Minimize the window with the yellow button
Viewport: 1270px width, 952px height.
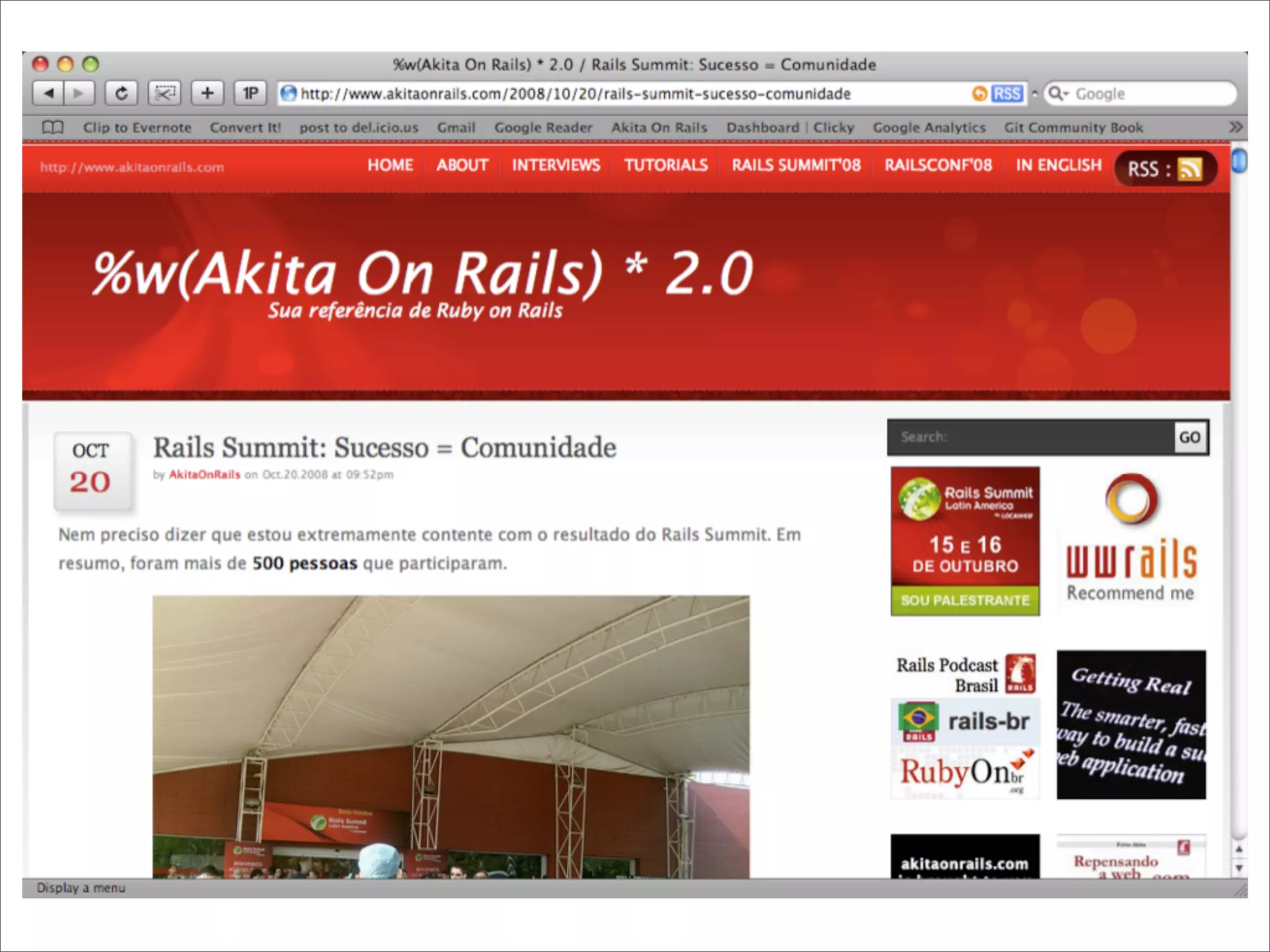[65, 64]
